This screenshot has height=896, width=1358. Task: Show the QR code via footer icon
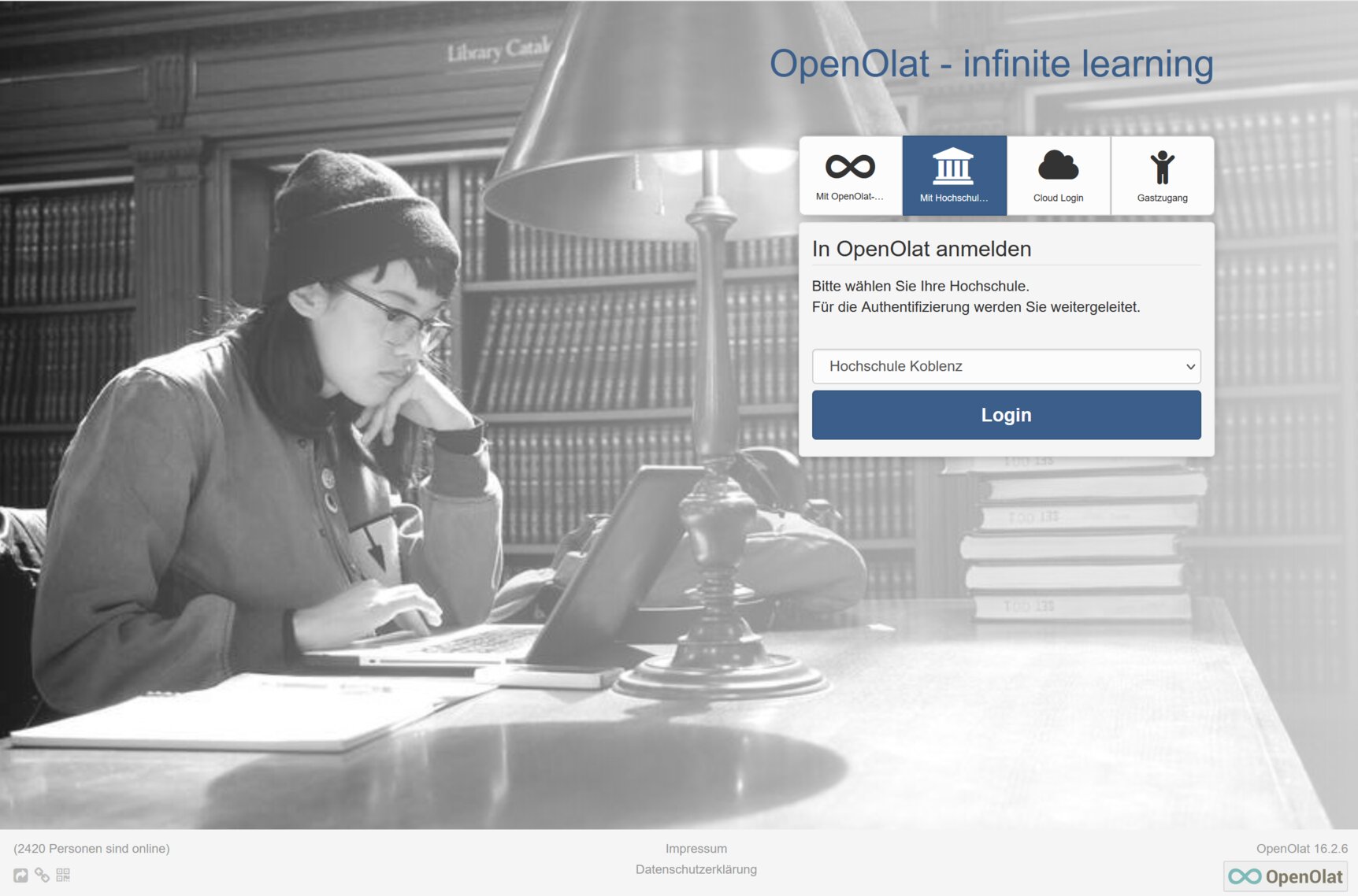click(x=63, y=875)
